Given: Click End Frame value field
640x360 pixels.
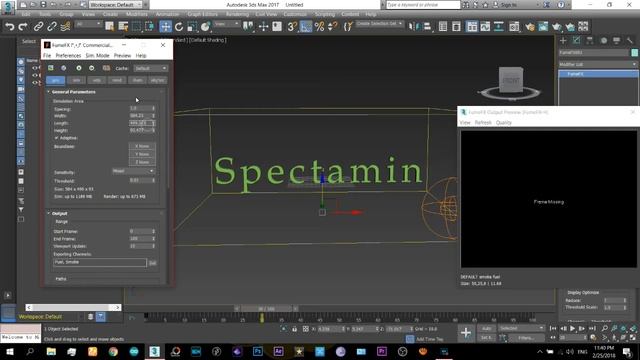Looking at the screenshot, I should [x=140, y=238].
